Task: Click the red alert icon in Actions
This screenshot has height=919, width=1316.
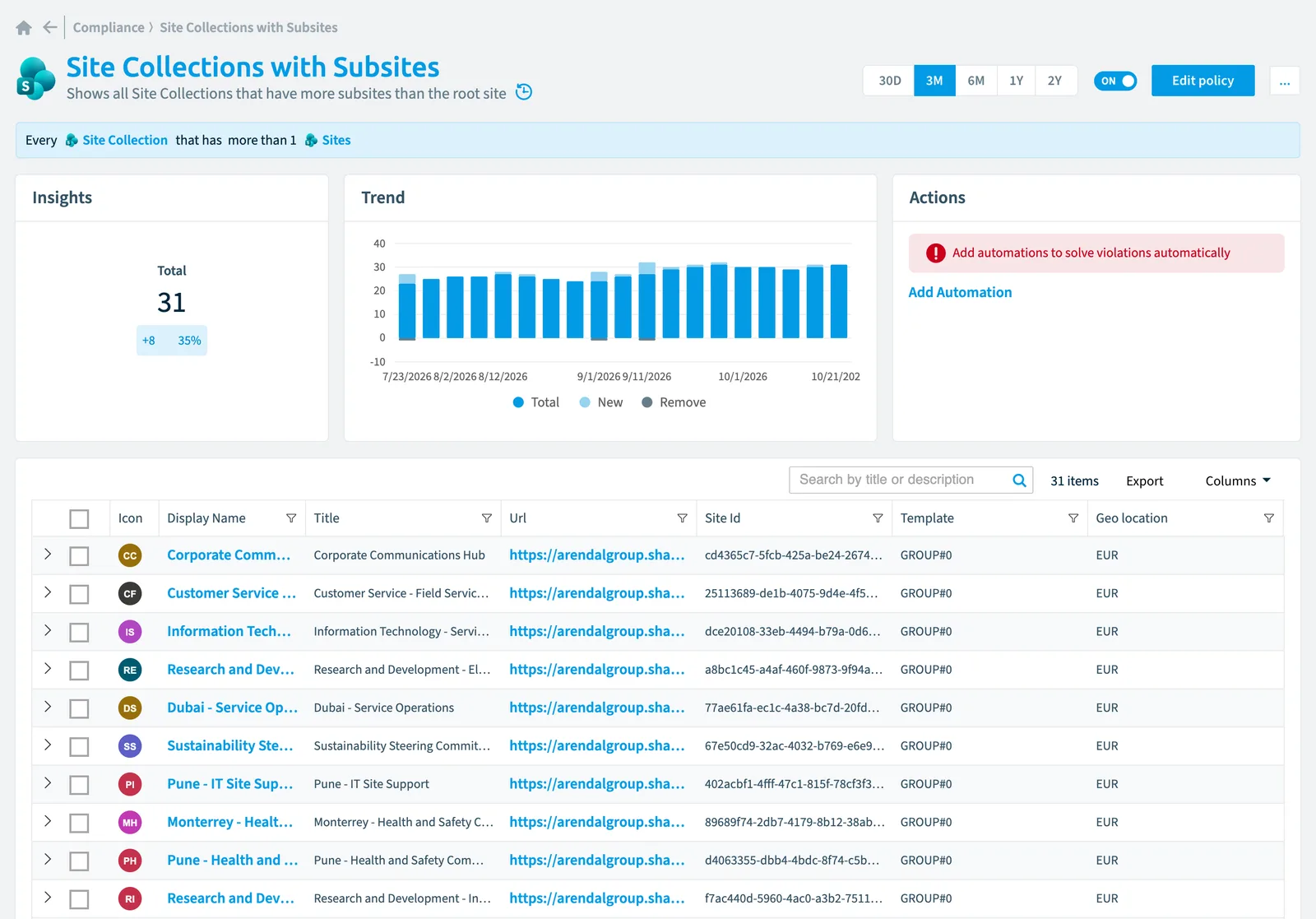Action: (936, 253)
